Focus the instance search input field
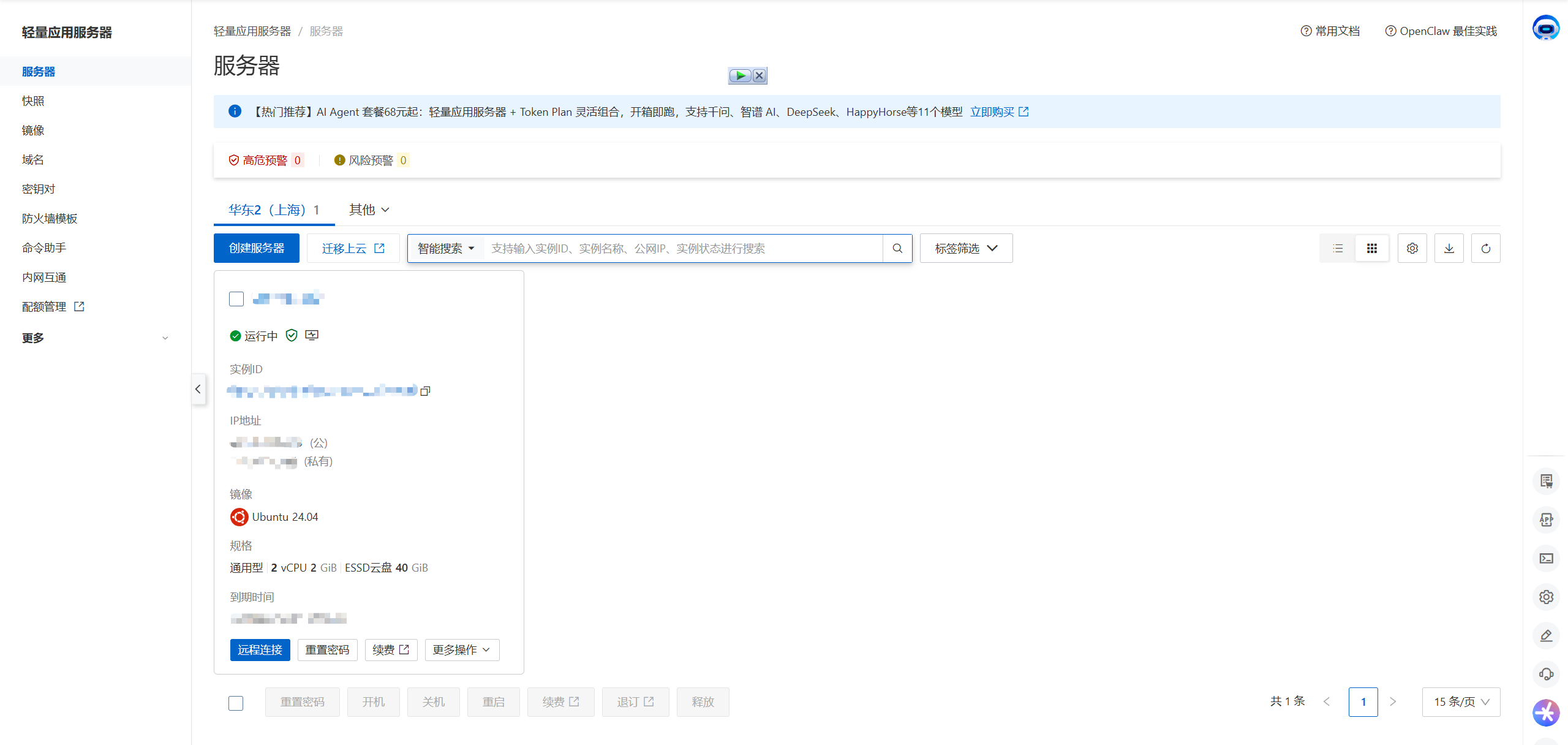Image resolution: width=1568 pixels, height=745 pixels. [x=683, y=248]
